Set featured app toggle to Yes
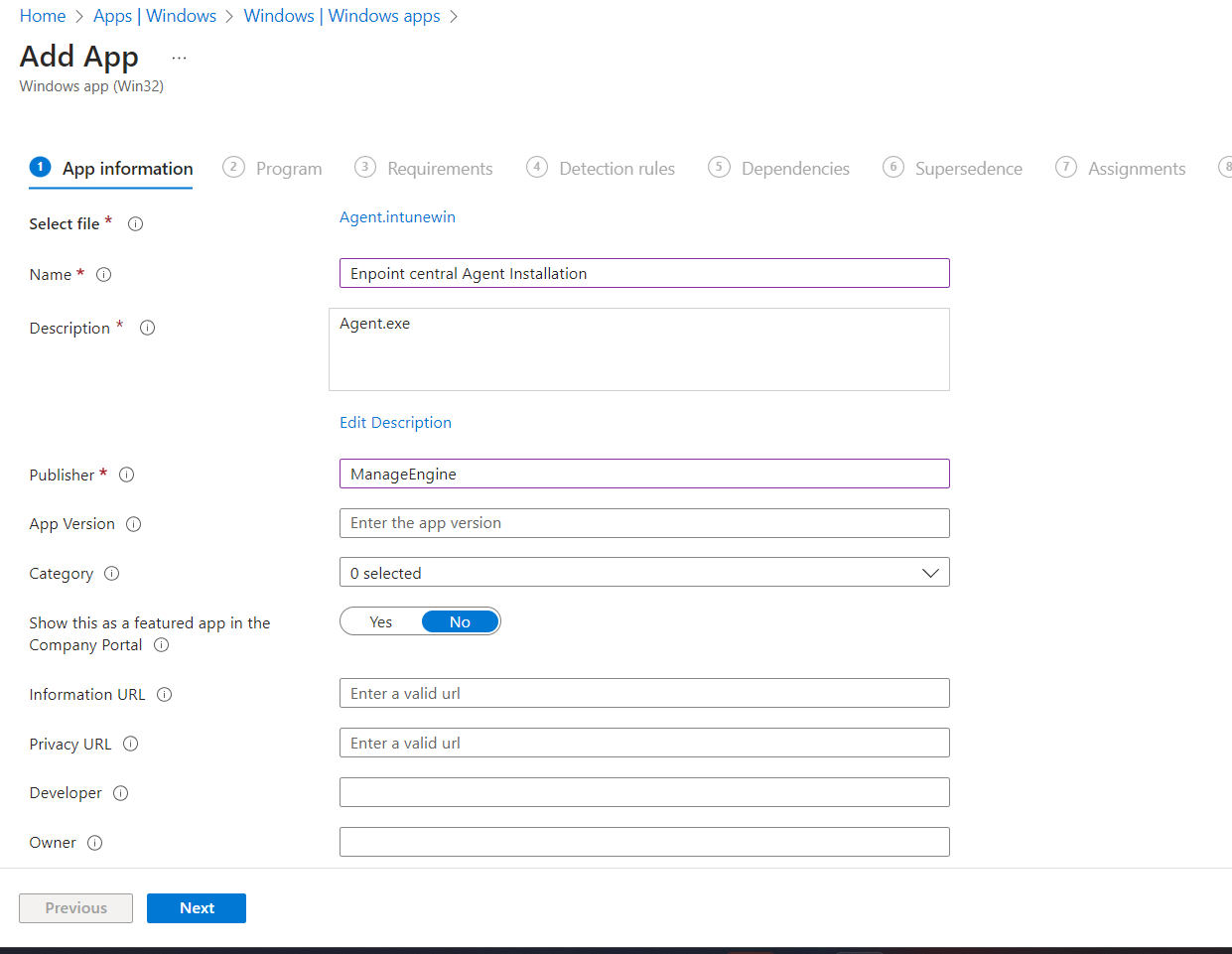This screenshot has width=1232, height=954. (x=381, y=622)
